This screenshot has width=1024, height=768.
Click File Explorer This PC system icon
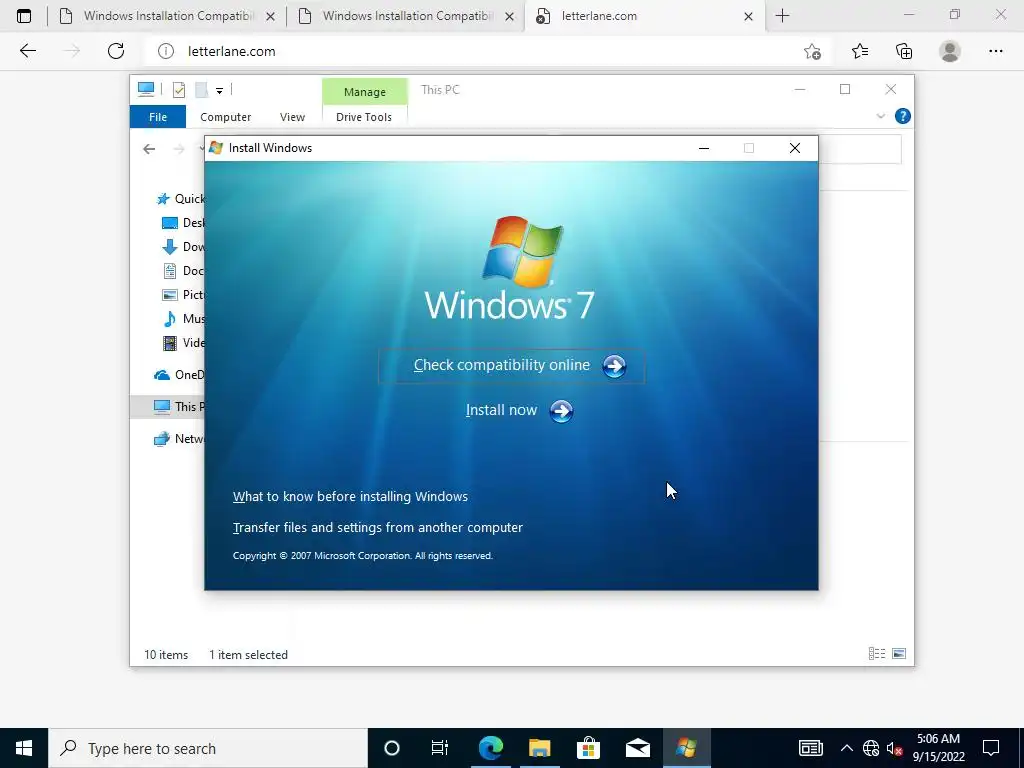(146, 89)
